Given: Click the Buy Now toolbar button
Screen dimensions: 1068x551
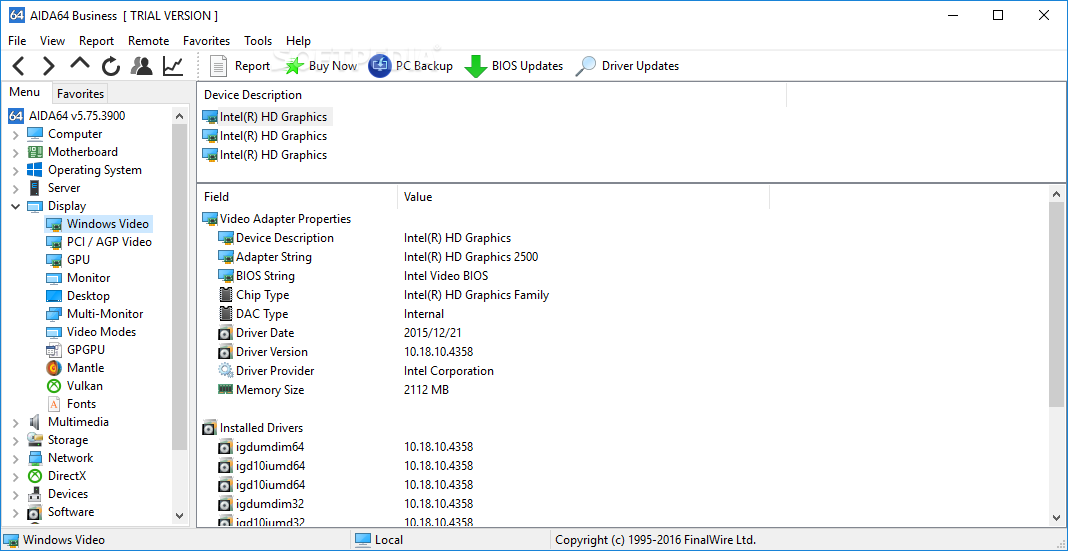Looking at the screenshot, I should pyautogui.click(x=320, y=66).
